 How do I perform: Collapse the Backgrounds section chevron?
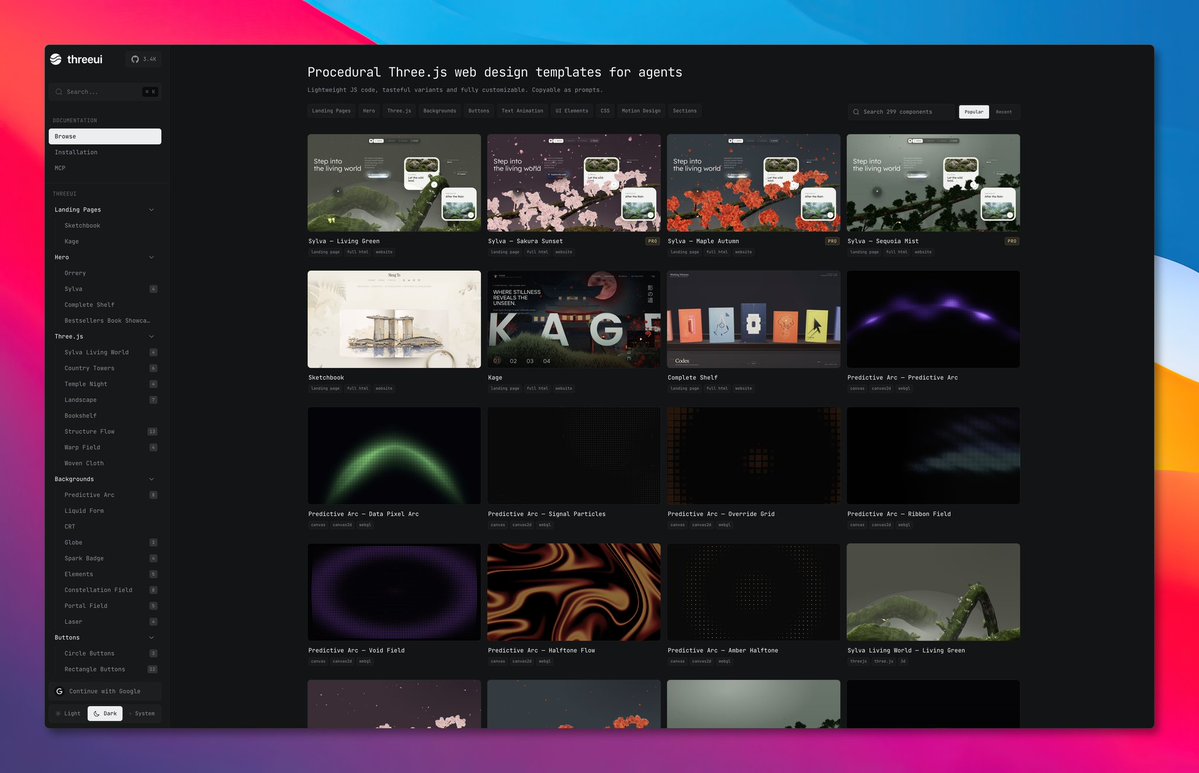tap(151, 479)
